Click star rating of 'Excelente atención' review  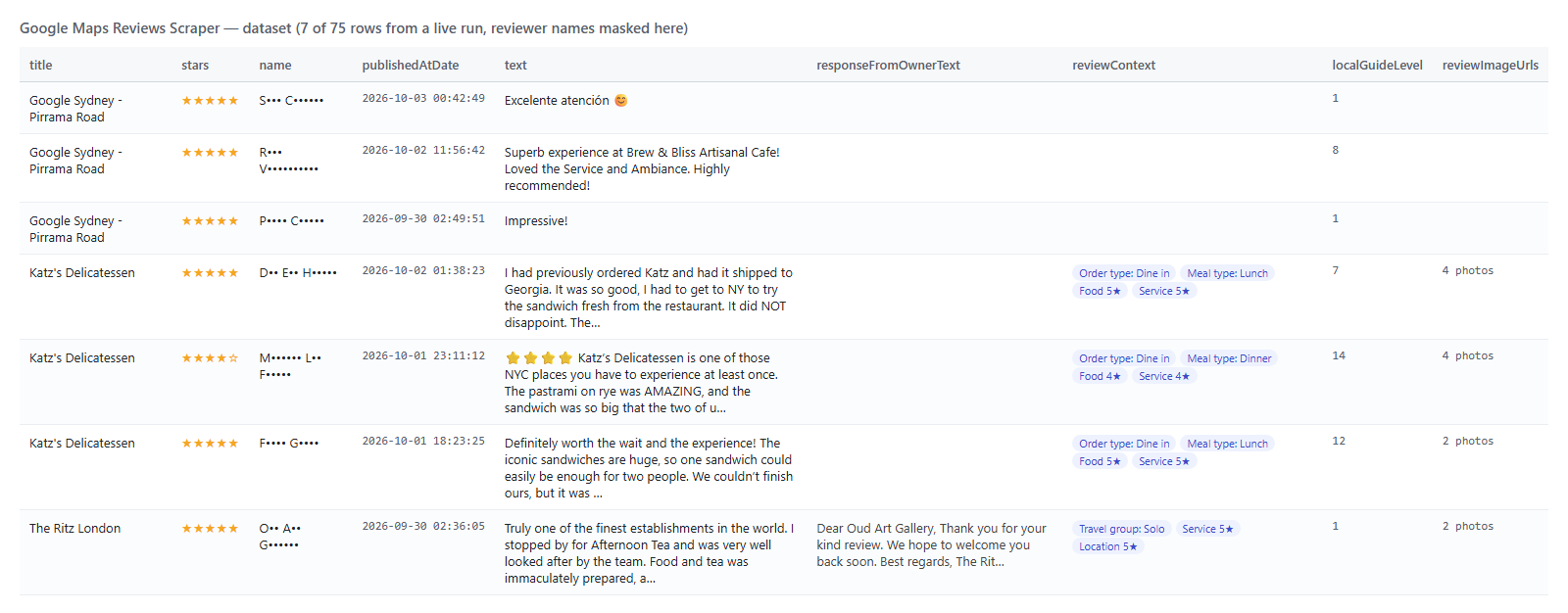(x=210, y=101)
